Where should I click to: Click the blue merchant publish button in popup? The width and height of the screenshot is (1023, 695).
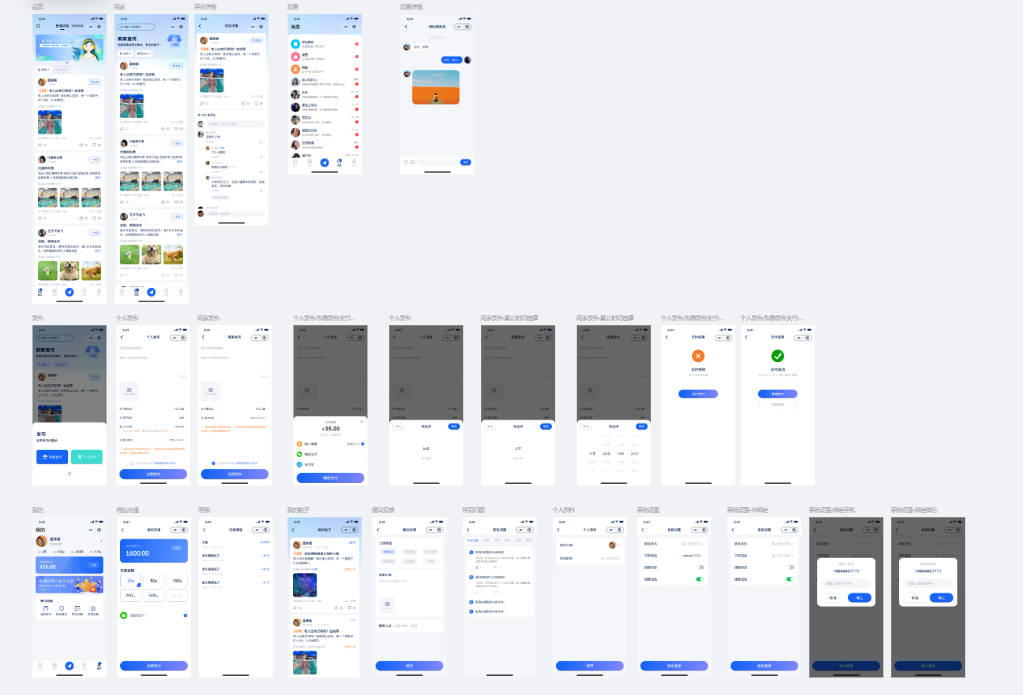50,456
